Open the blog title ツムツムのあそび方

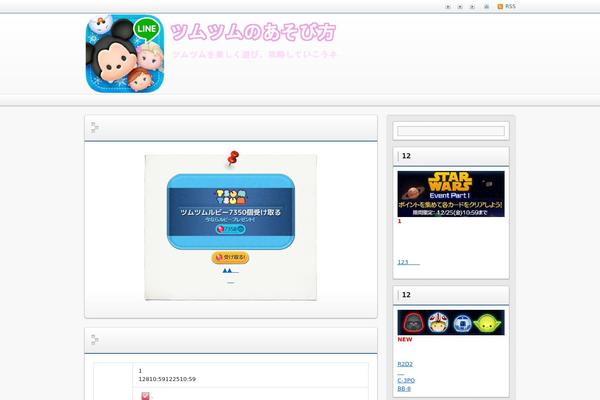pyautogui.click(x=253, y=32)
